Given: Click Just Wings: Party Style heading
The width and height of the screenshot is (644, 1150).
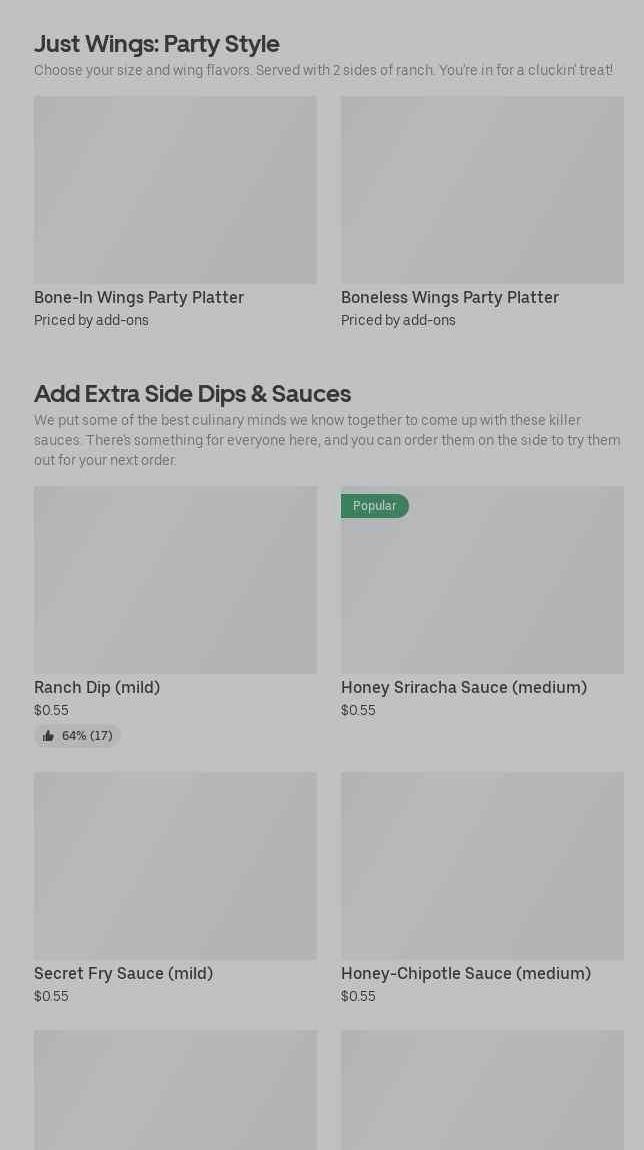Looking at the screenshot, I should click(x=157, y=44).
